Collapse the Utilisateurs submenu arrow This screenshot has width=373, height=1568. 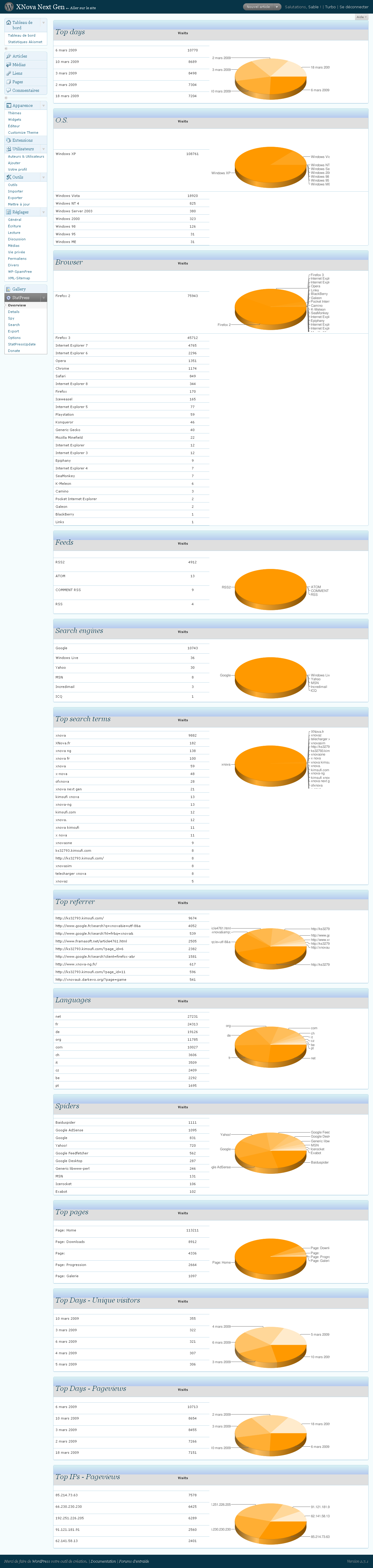[43, 149]
